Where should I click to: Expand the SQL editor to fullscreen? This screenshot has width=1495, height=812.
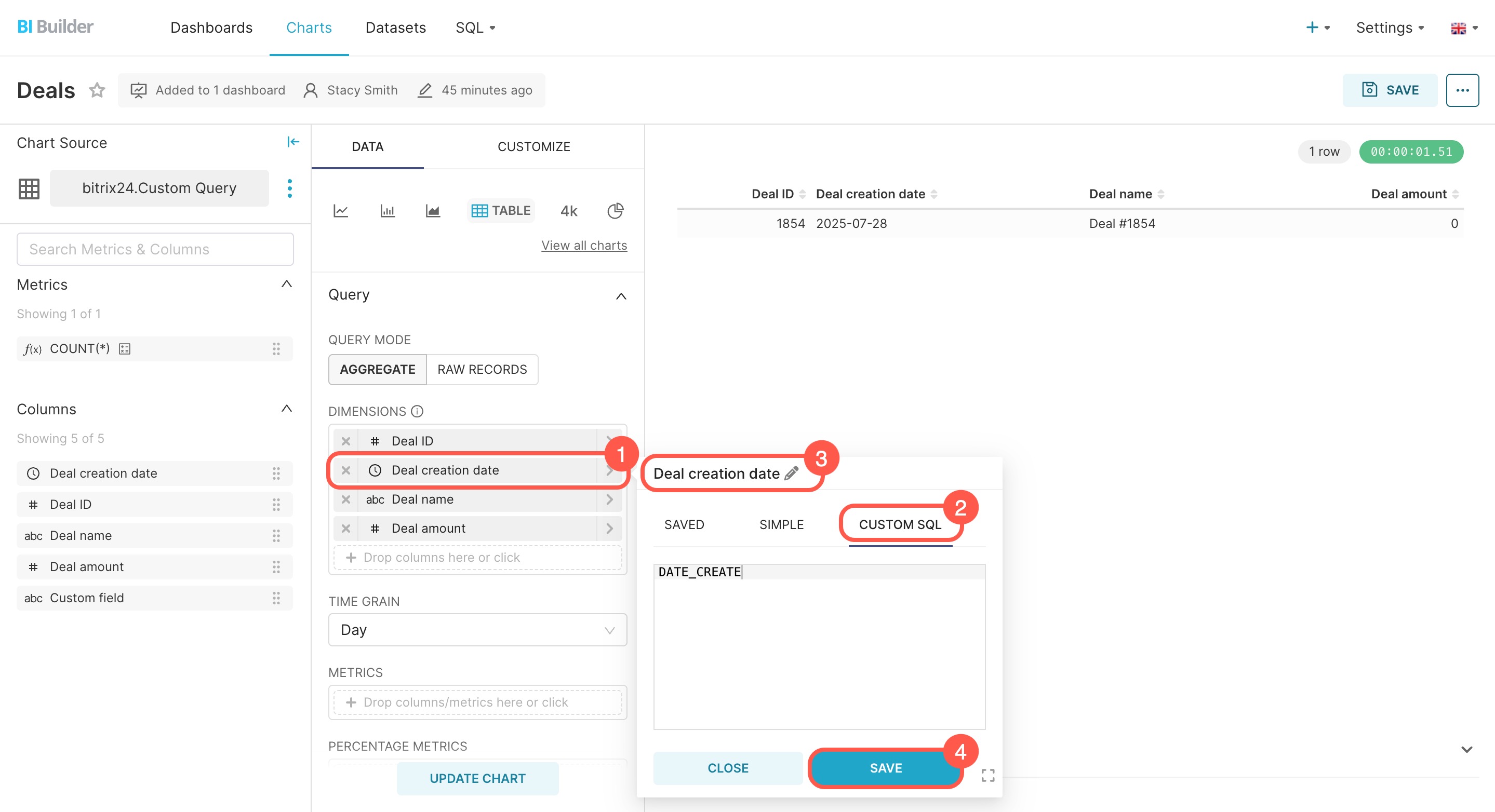pos(988,775)
